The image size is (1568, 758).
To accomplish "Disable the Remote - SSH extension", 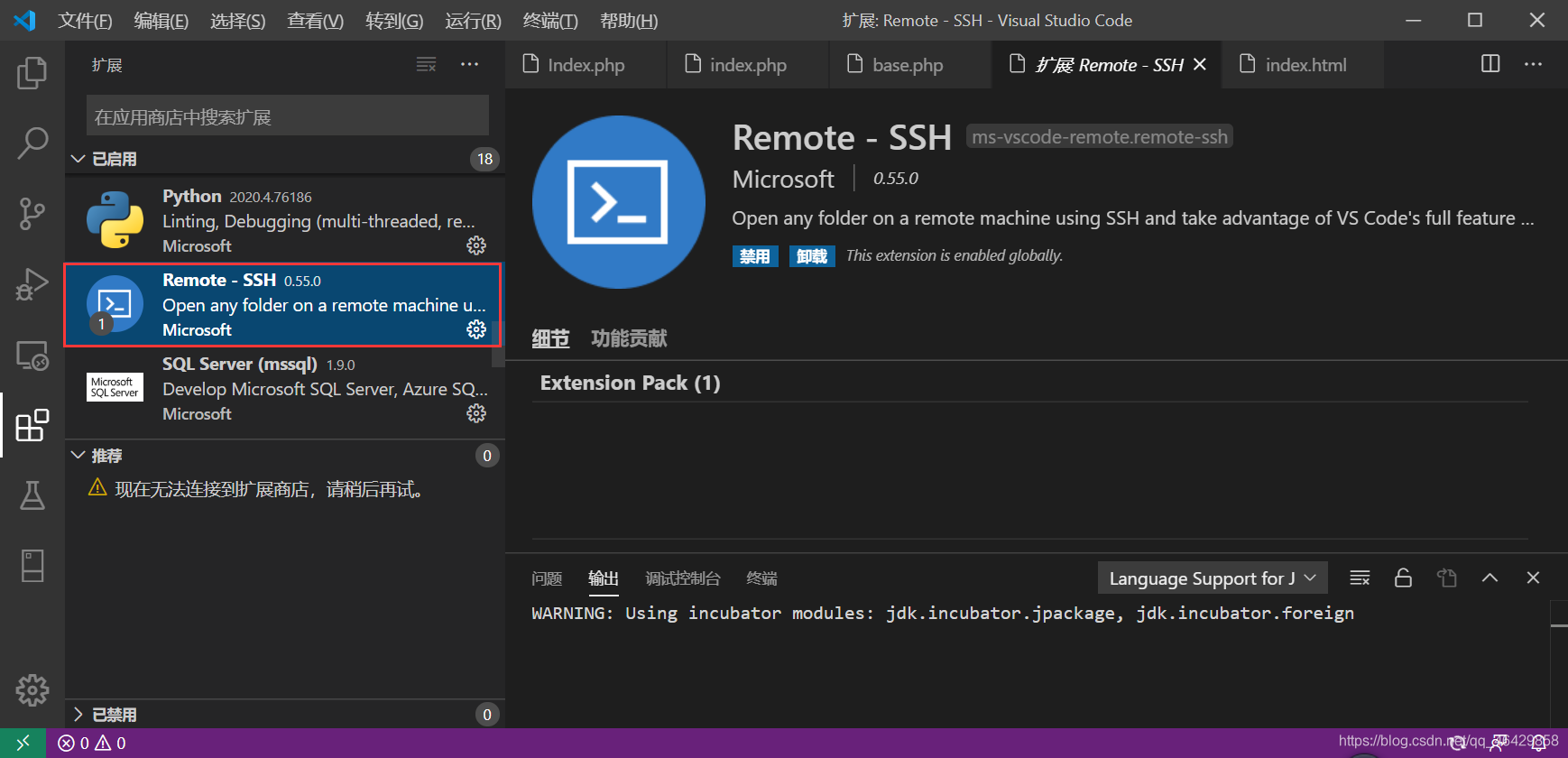I will (755, 256).
